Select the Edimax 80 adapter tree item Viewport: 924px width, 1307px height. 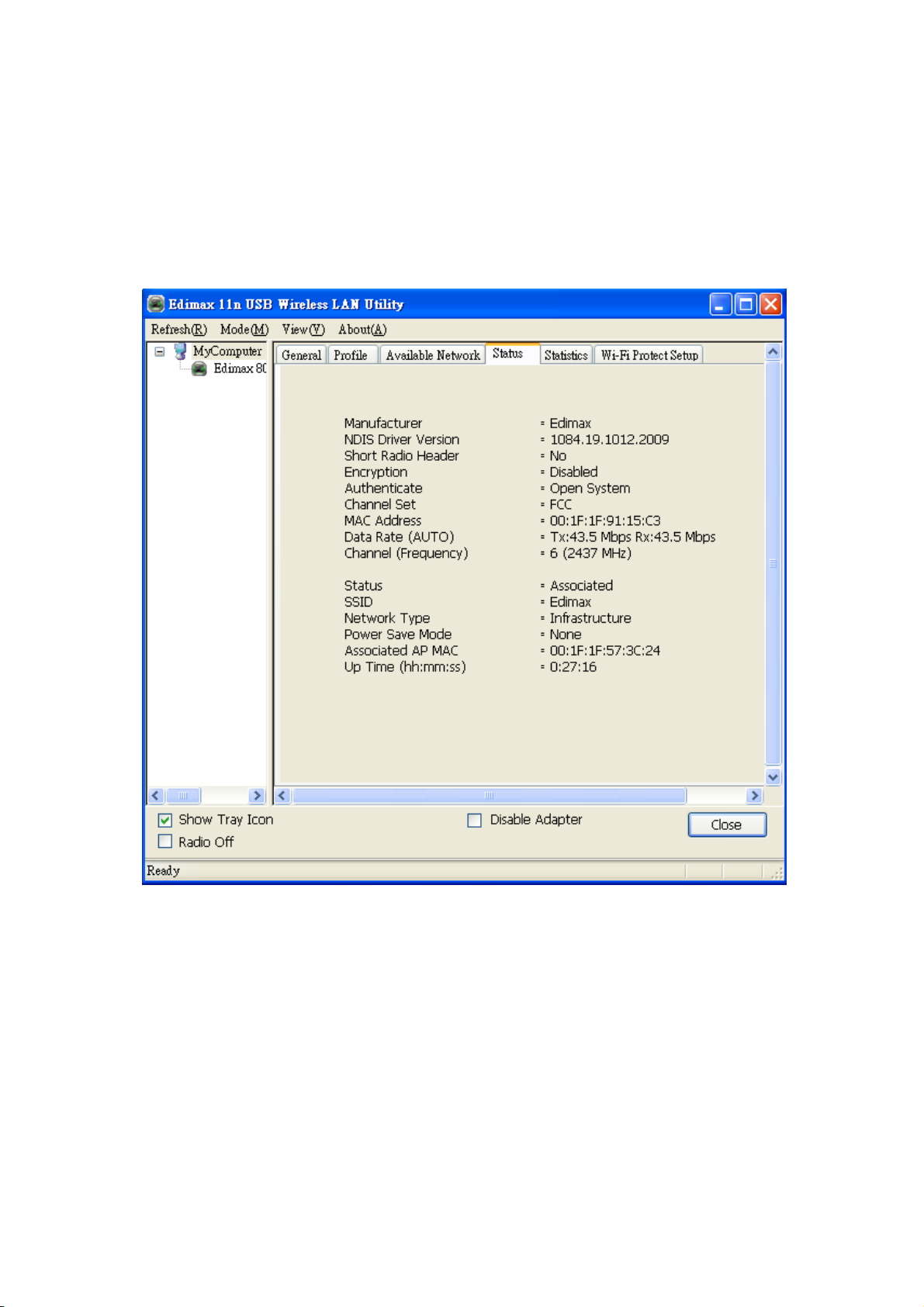pos(240,368)
